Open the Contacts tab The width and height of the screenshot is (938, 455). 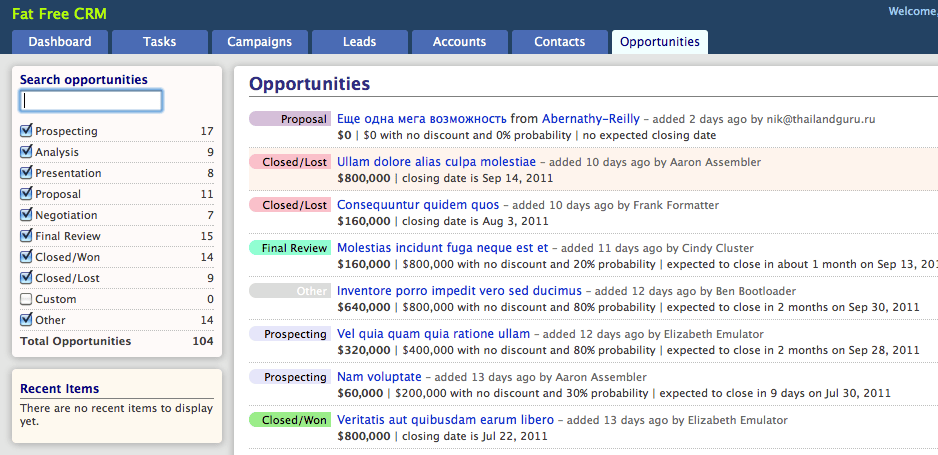(x=559, y=42)
